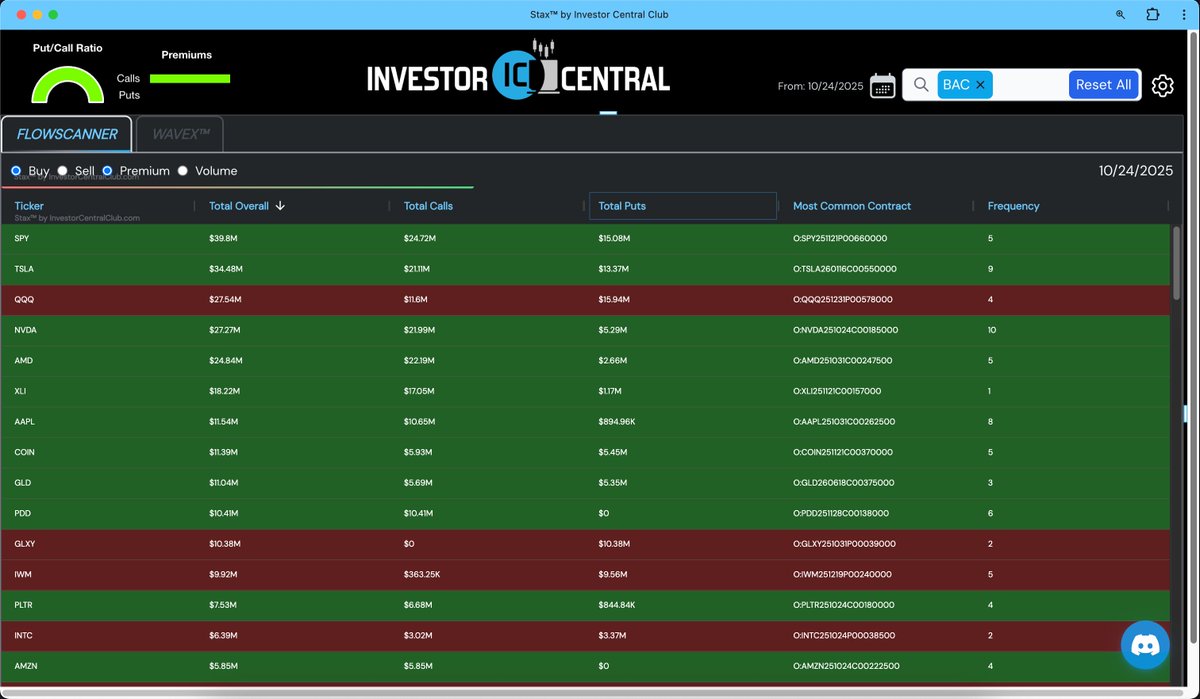The width and height of the screenshot is (1200, 699).
Task: Select the IWM ticker row
Action: pos(585,574)
